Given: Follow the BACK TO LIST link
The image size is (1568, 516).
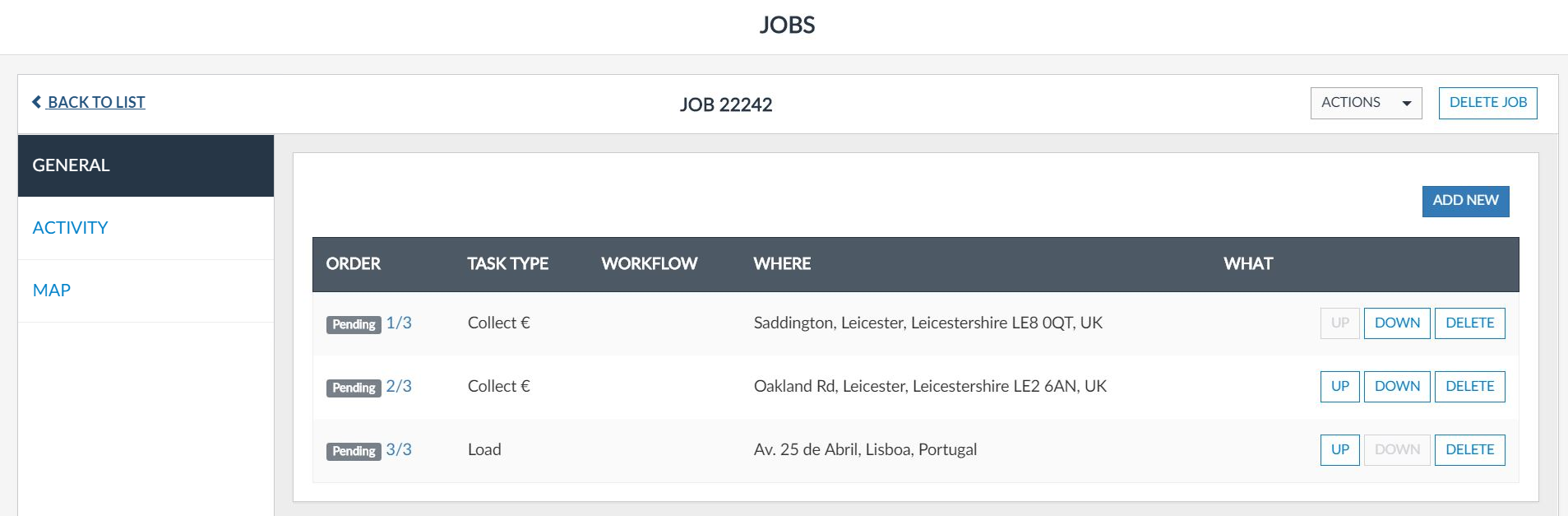Looking at the screenshot, I should (x=96, y=102).
